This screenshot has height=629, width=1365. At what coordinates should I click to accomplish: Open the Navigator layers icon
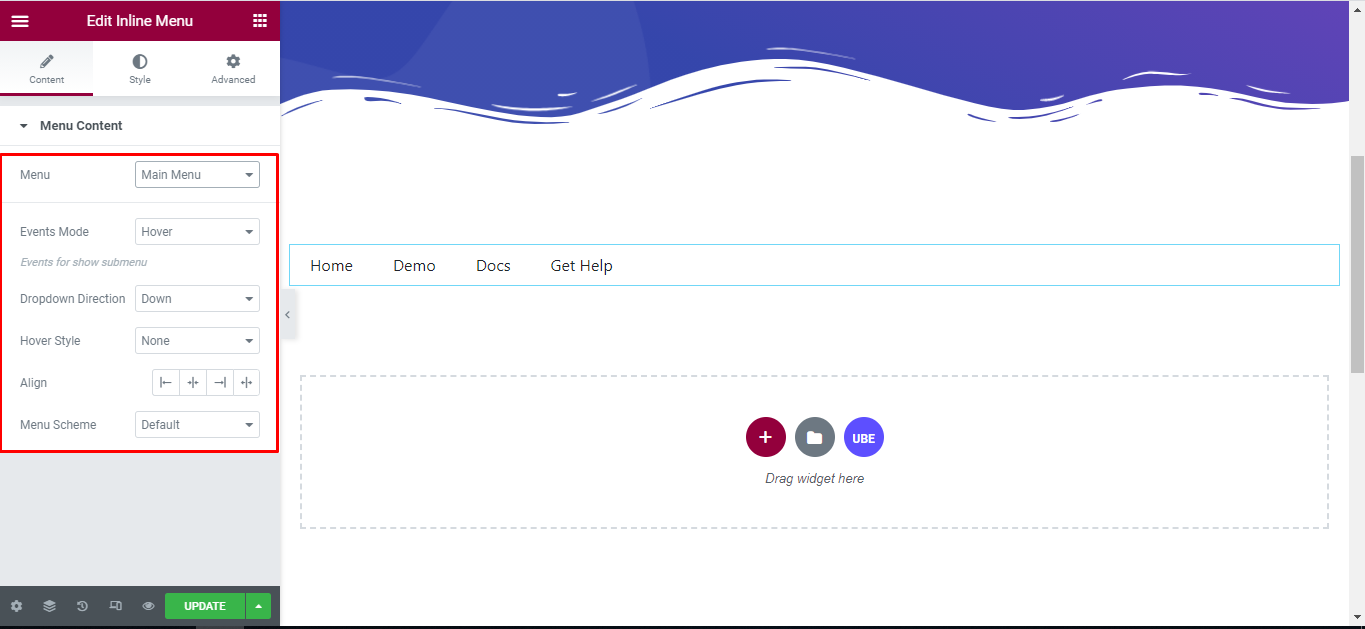pos(49,606)
